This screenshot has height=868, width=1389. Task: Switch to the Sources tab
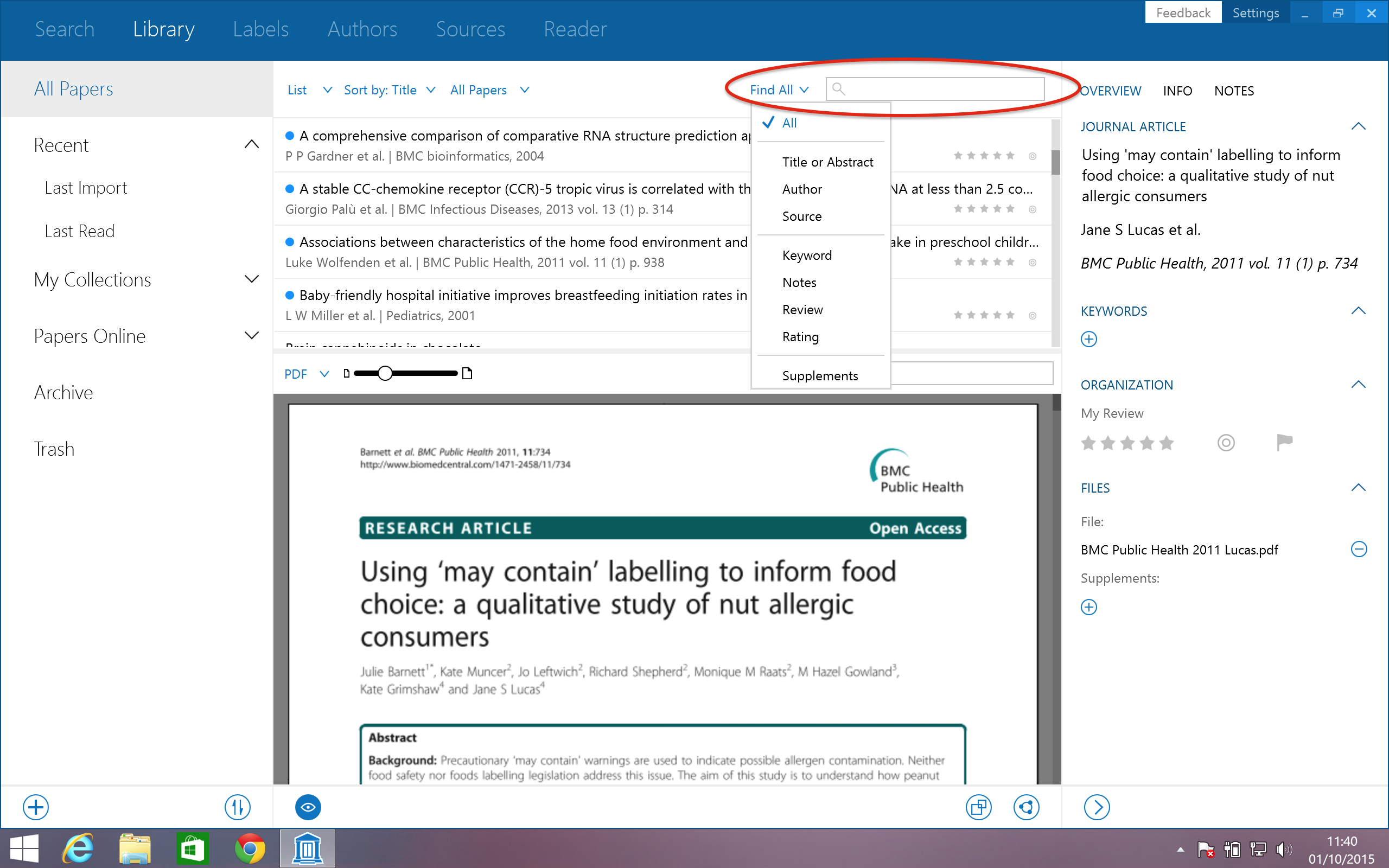point(470,29)
